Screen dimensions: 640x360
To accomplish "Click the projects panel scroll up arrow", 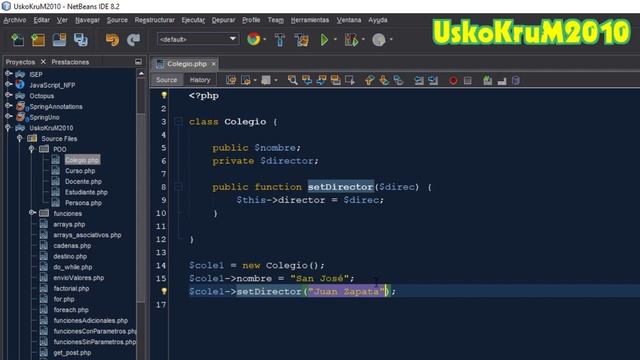I will tap(141, 74).
